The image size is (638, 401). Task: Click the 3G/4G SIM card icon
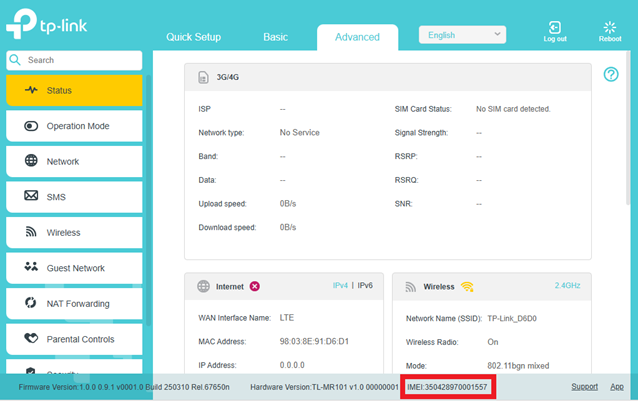pyautogui.click(x=201, y=75)
